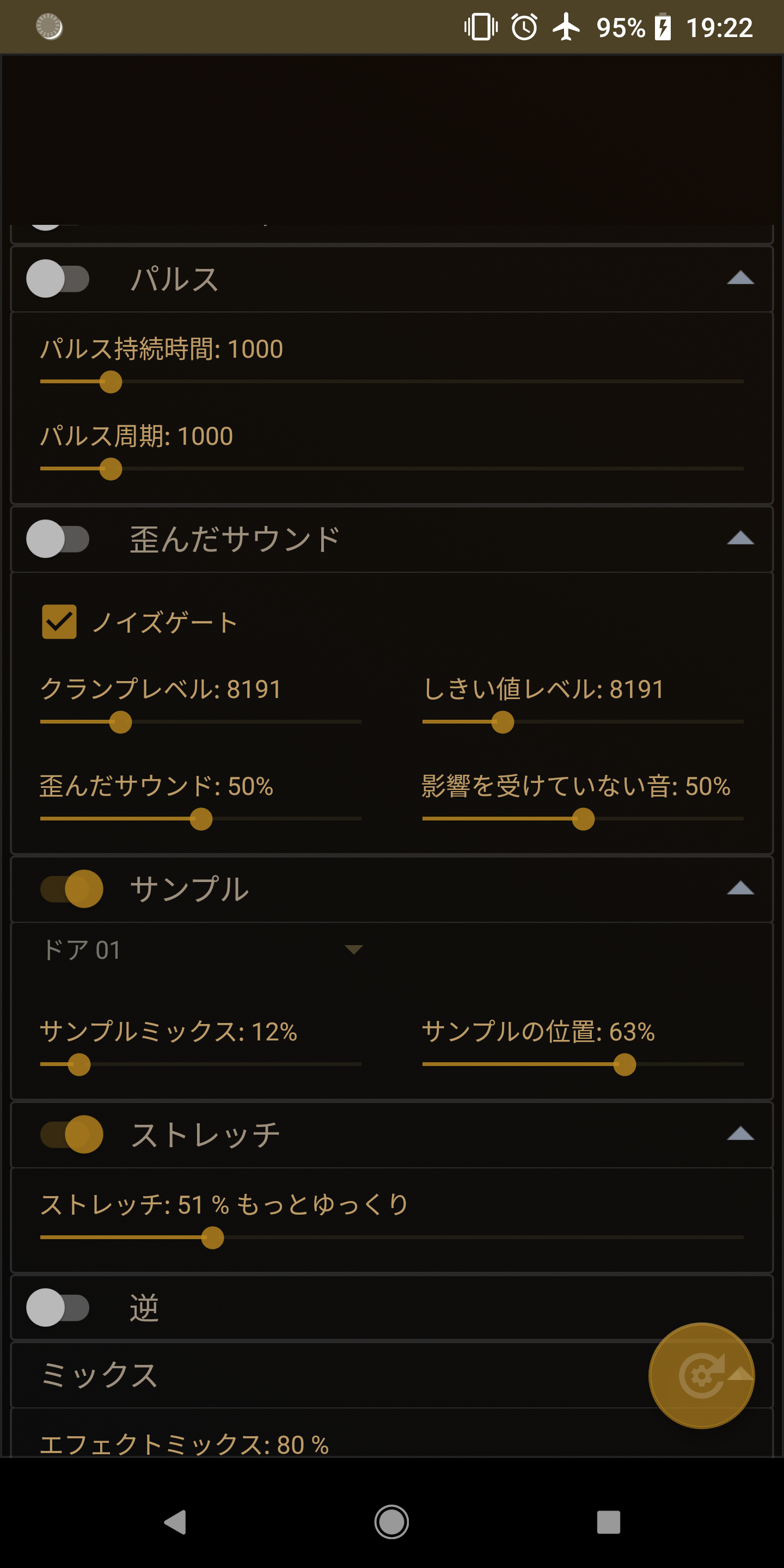Collapse the パルス section arrow
Image resolution: width=784 pixels, height=1568 pixels.
(x=740, y=279)
